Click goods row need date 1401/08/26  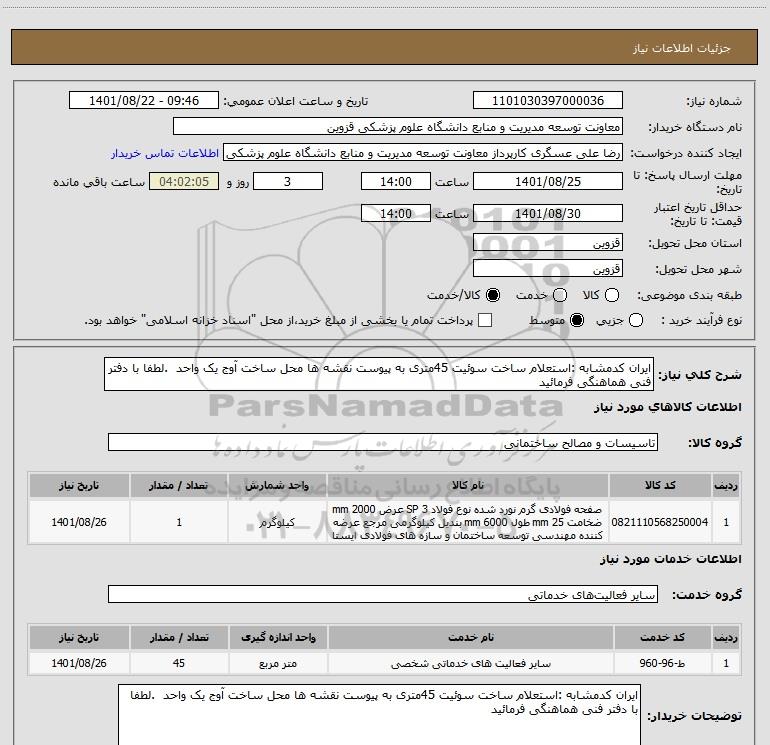tap(79, 522)
